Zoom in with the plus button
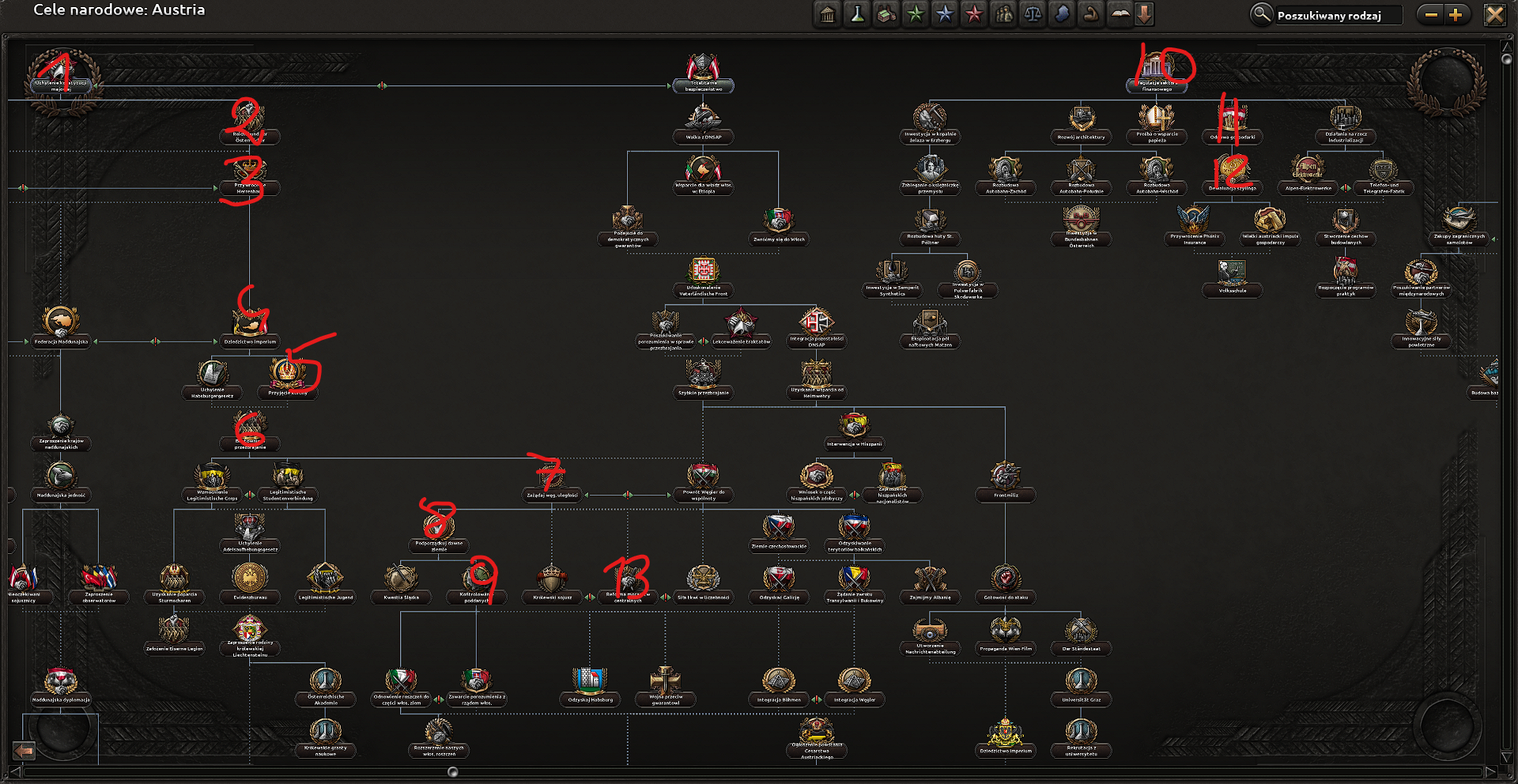 pos(1456,15)
